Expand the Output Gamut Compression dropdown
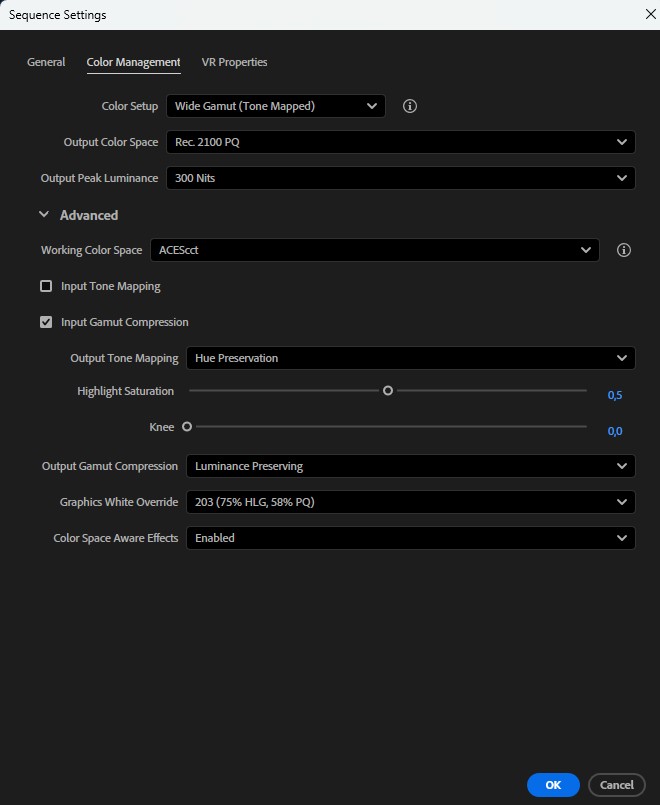Screen dimensions: 660x805 (410, 466)
